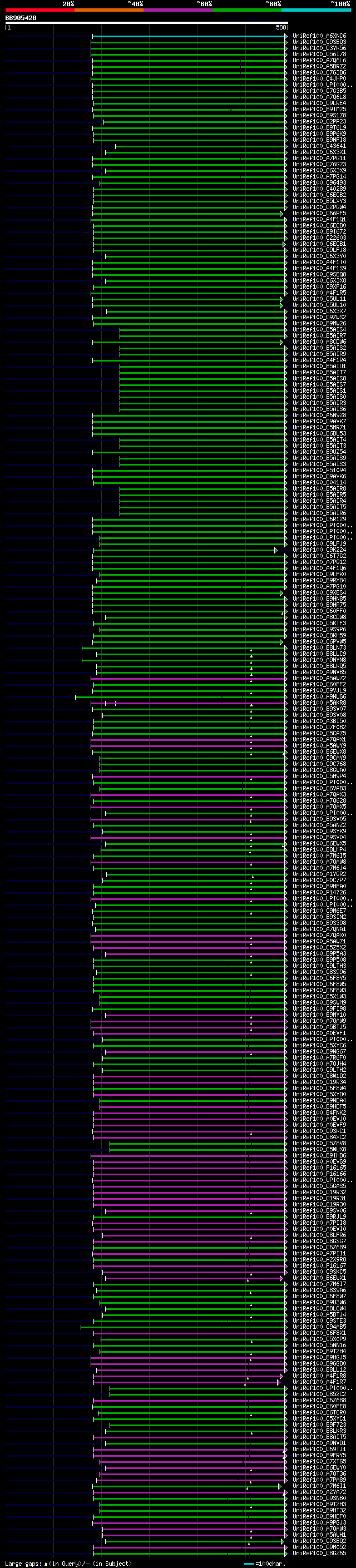Image resolution: width=356 pixels, height=1568 pixels.
Task: Select label UniRef100_O04114
Action: click(319, 483)
